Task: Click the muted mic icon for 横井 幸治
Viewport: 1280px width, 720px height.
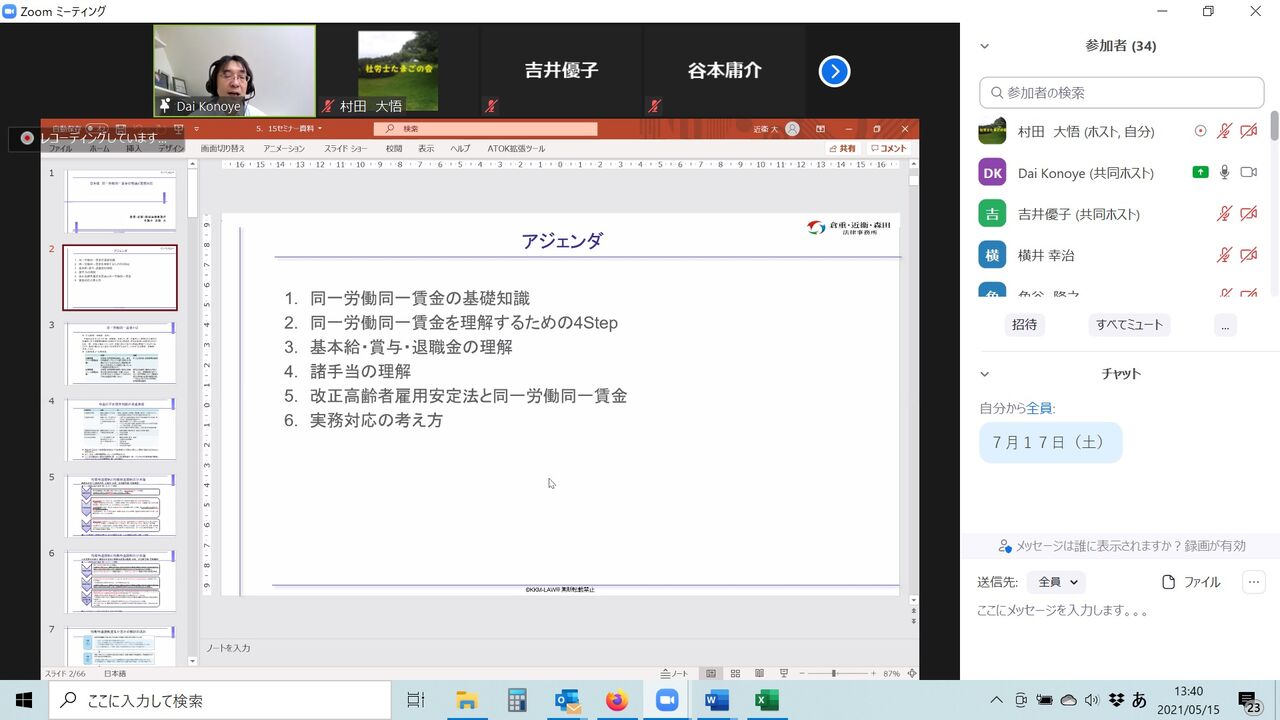Action: tap(1224, 255)
